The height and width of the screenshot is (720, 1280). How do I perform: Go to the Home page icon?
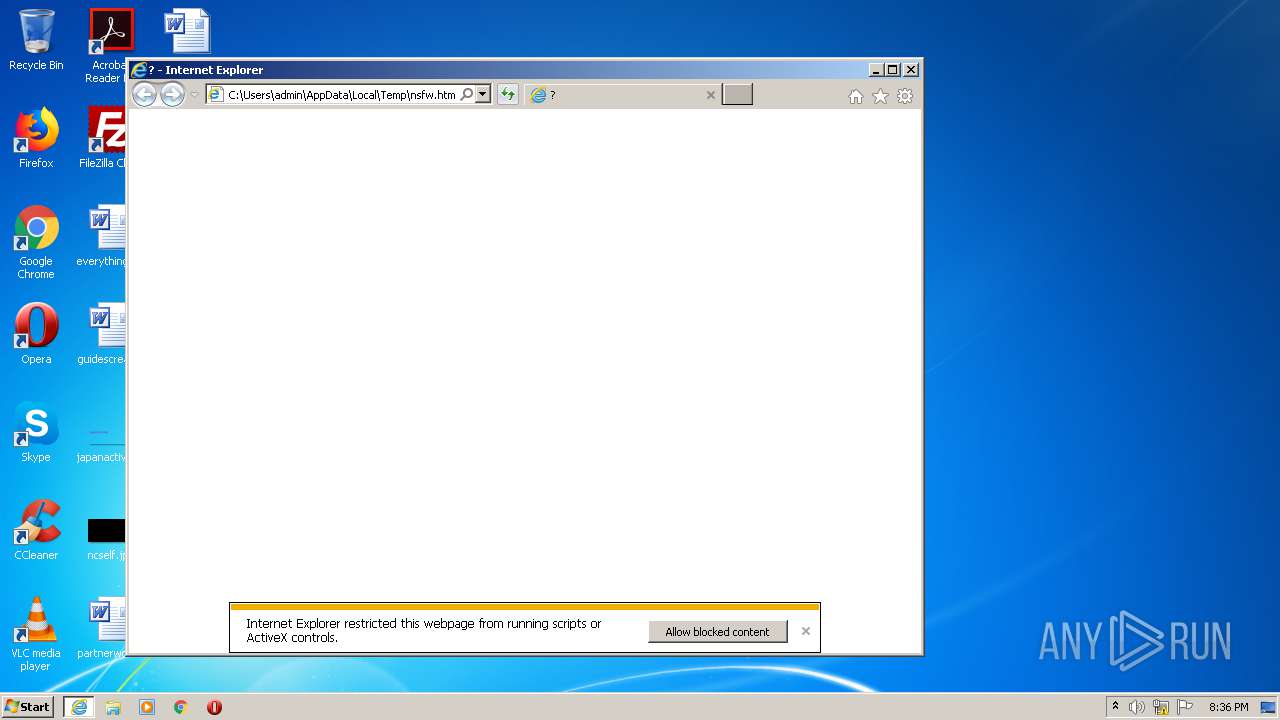856,96
